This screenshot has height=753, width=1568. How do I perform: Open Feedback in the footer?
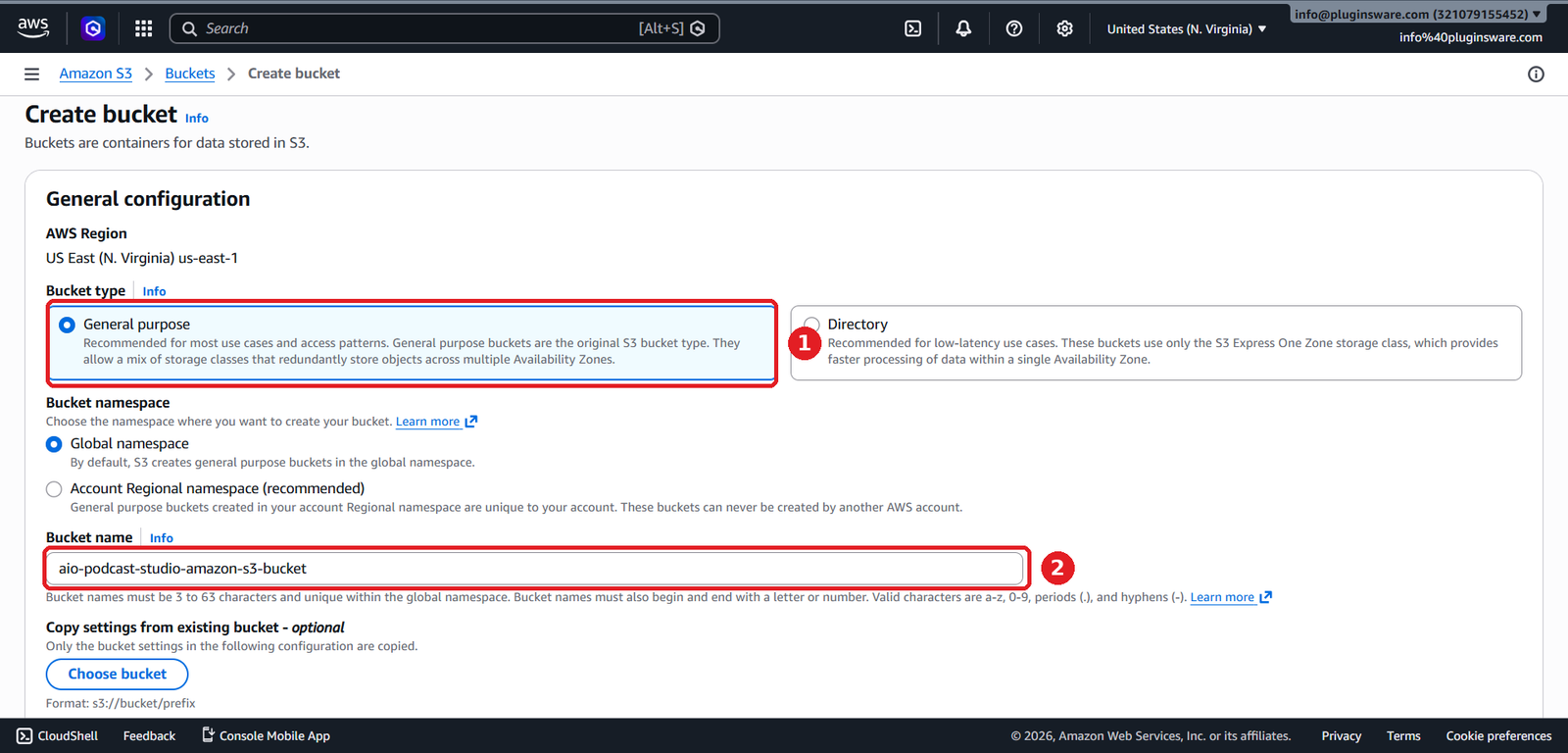pos(150,735)
